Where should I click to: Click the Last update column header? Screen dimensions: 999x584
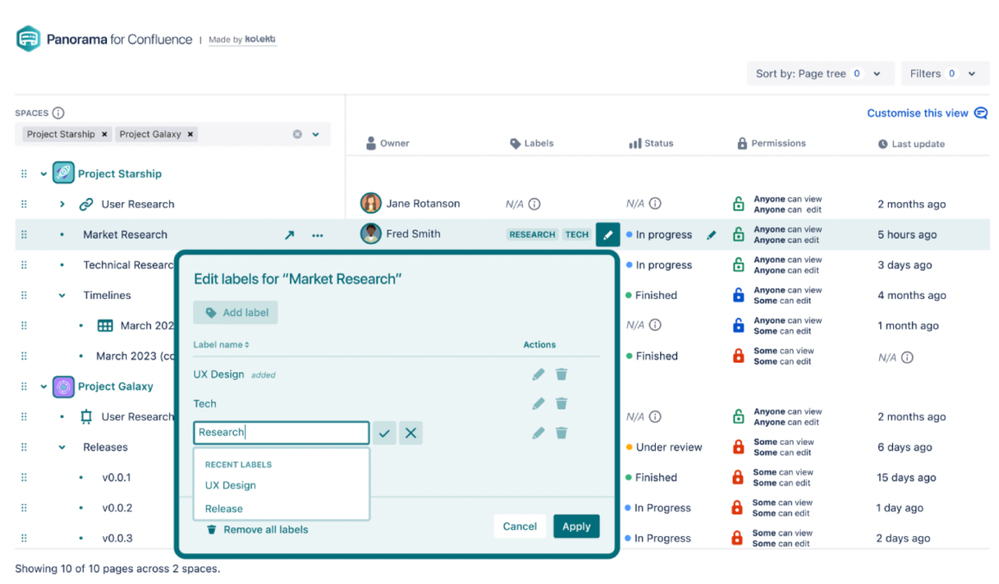(911, 144)
